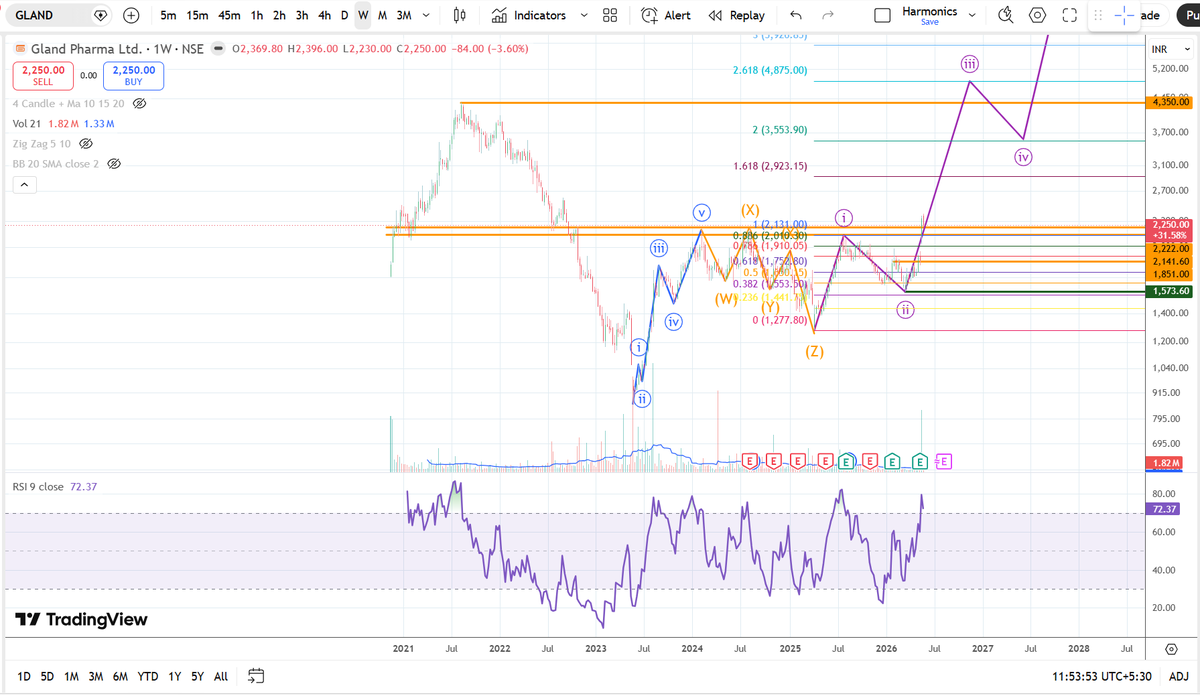Click the magenta E earnings marker
This screenshot has width=1200, height=696.
944,461
